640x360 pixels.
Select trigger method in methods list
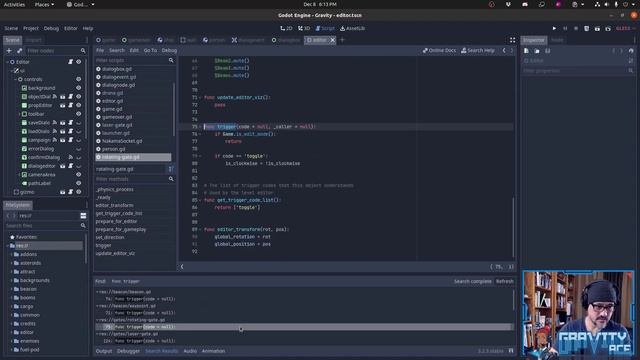[x=103, y=245]
